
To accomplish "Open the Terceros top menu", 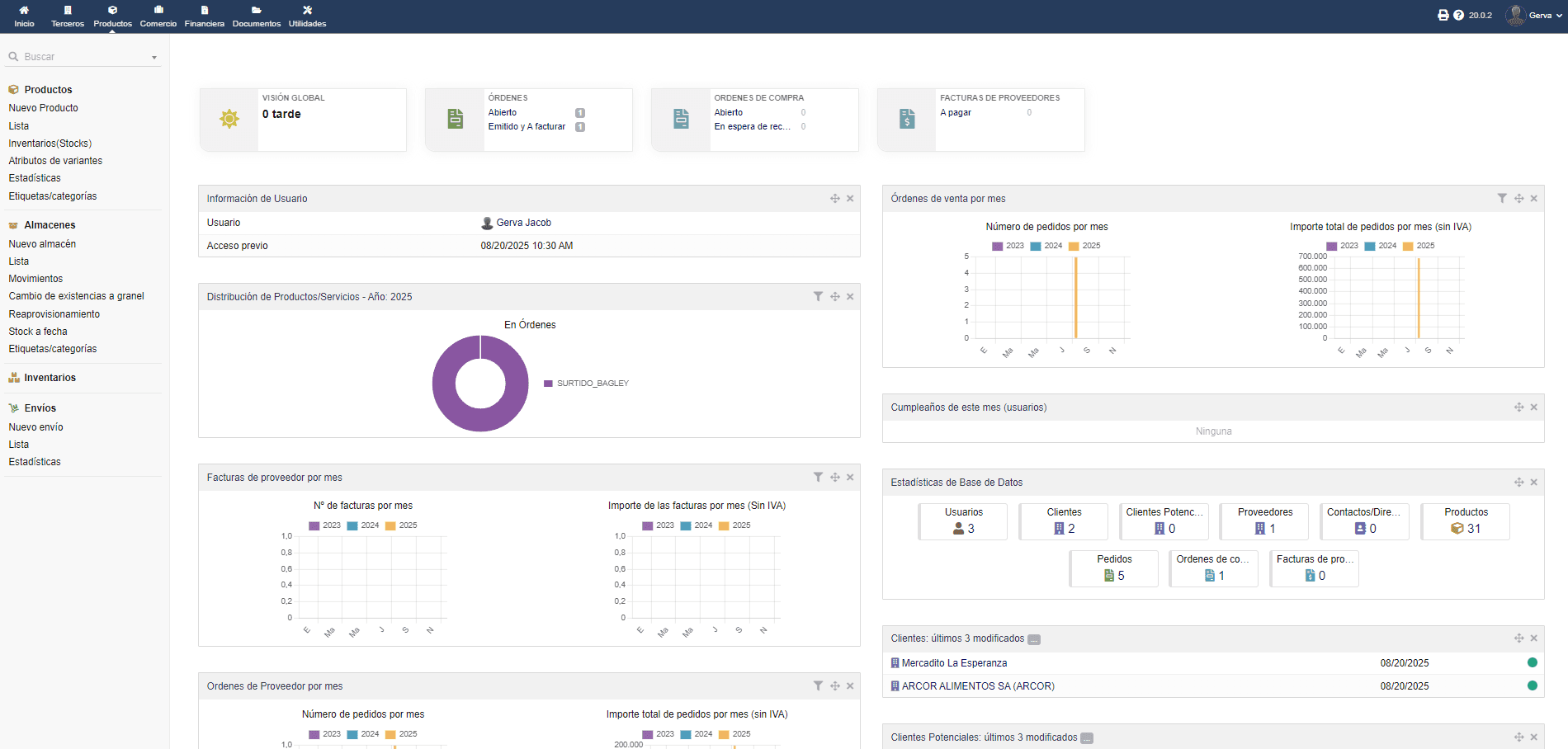I will click(68, 16).
